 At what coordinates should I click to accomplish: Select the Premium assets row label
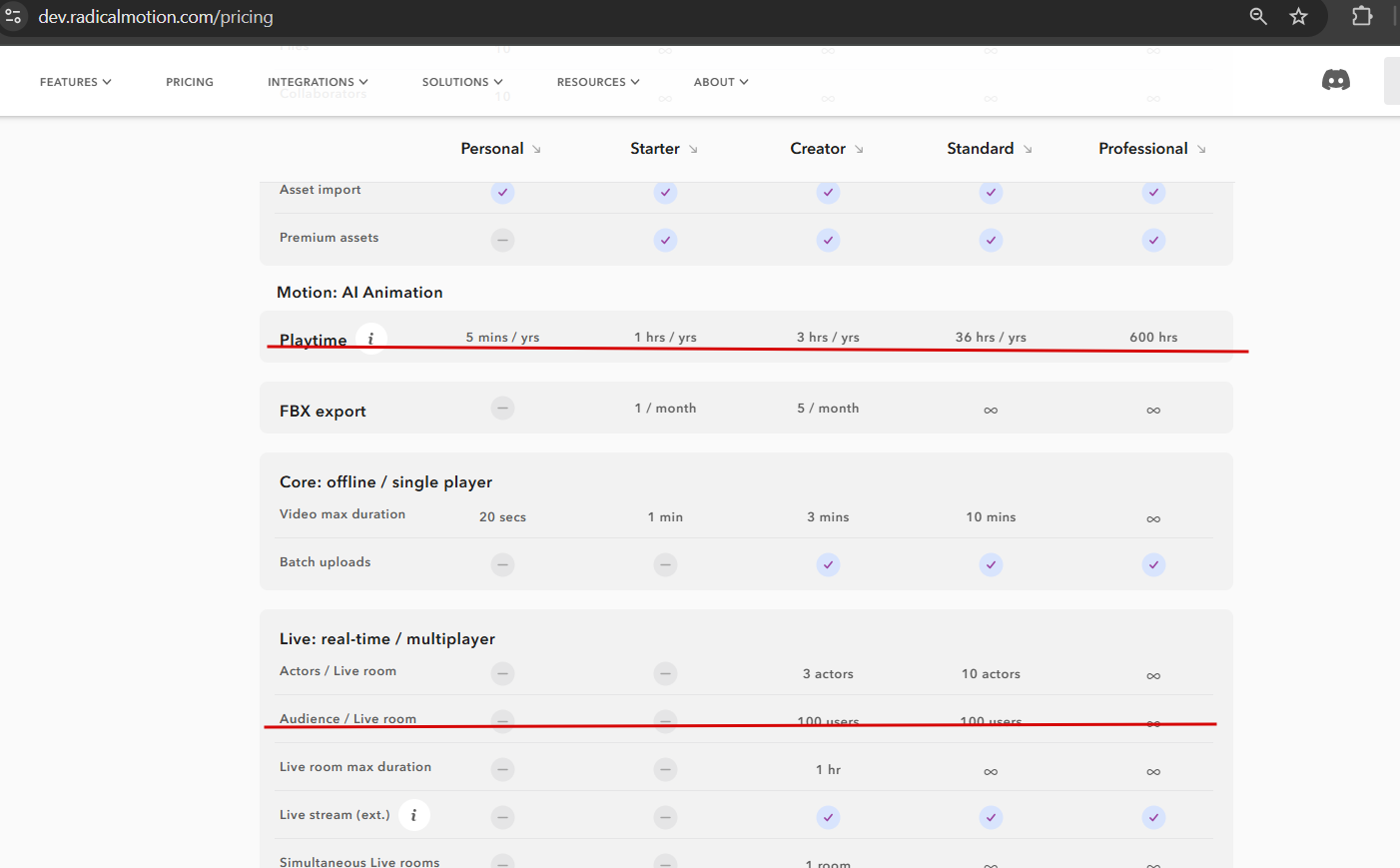coord(329,238)
